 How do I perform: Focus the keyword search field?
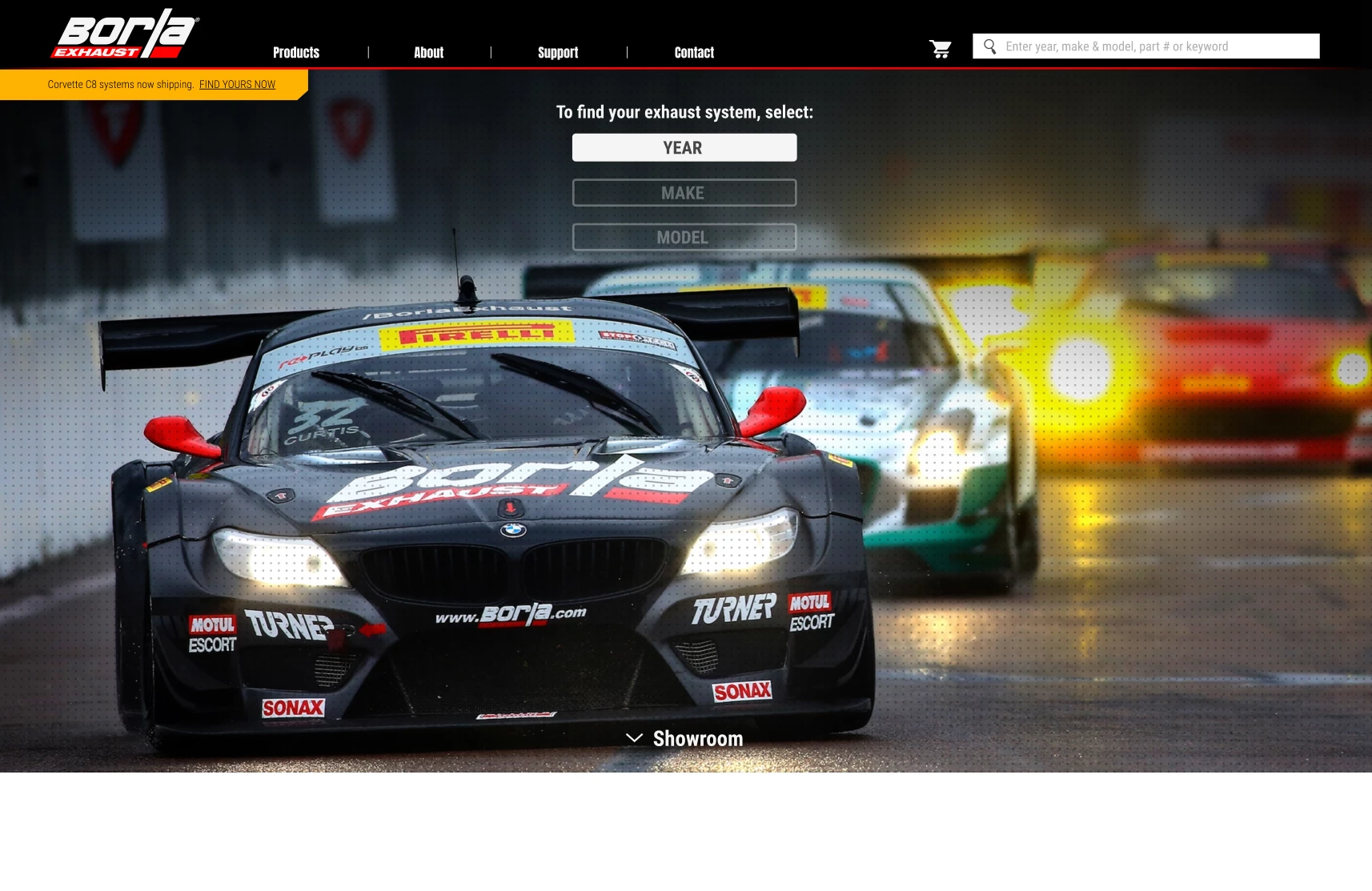1145,46
